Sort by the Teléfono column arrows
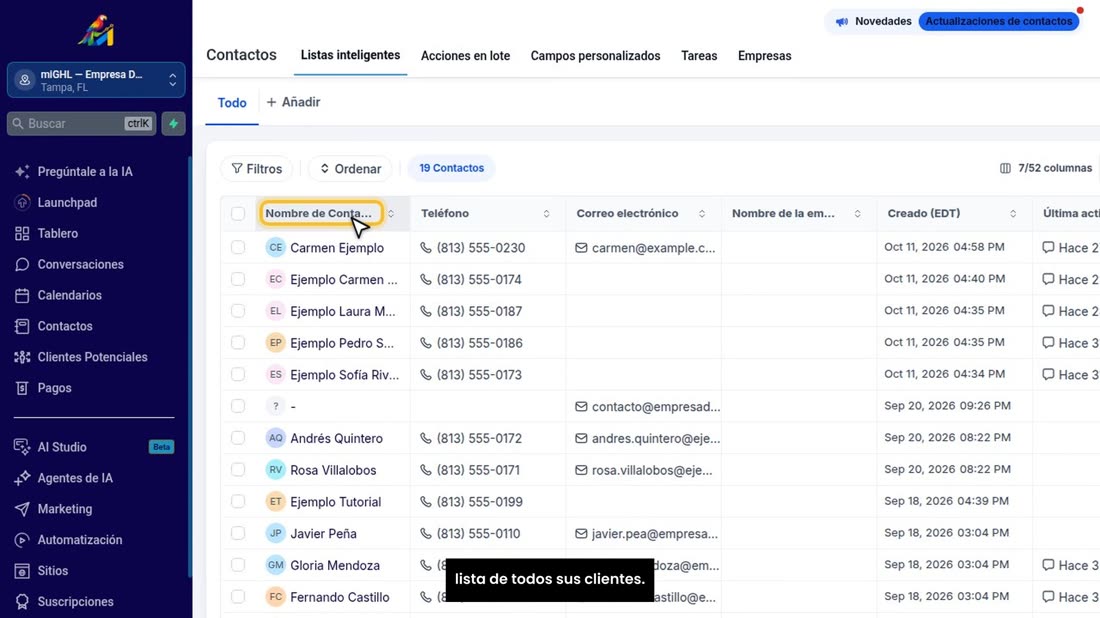Screen dimensions: 1100x618 (546, 214)
